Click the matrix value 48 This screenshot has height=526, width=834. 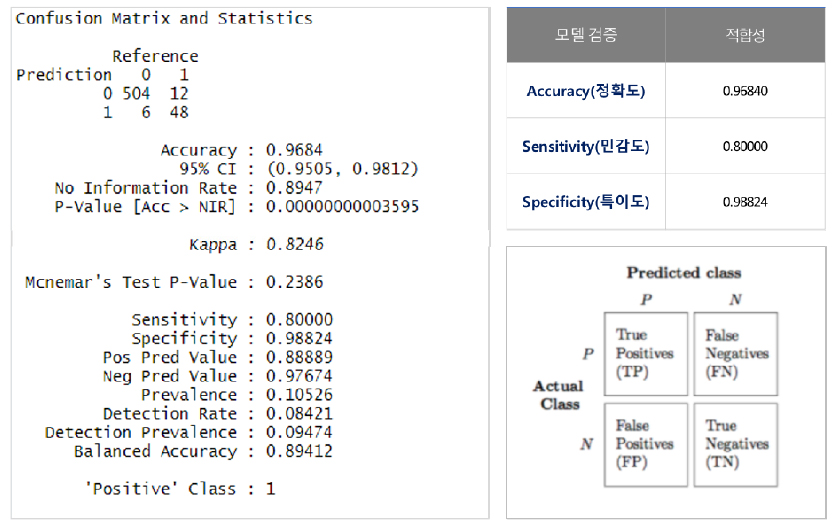179,112
